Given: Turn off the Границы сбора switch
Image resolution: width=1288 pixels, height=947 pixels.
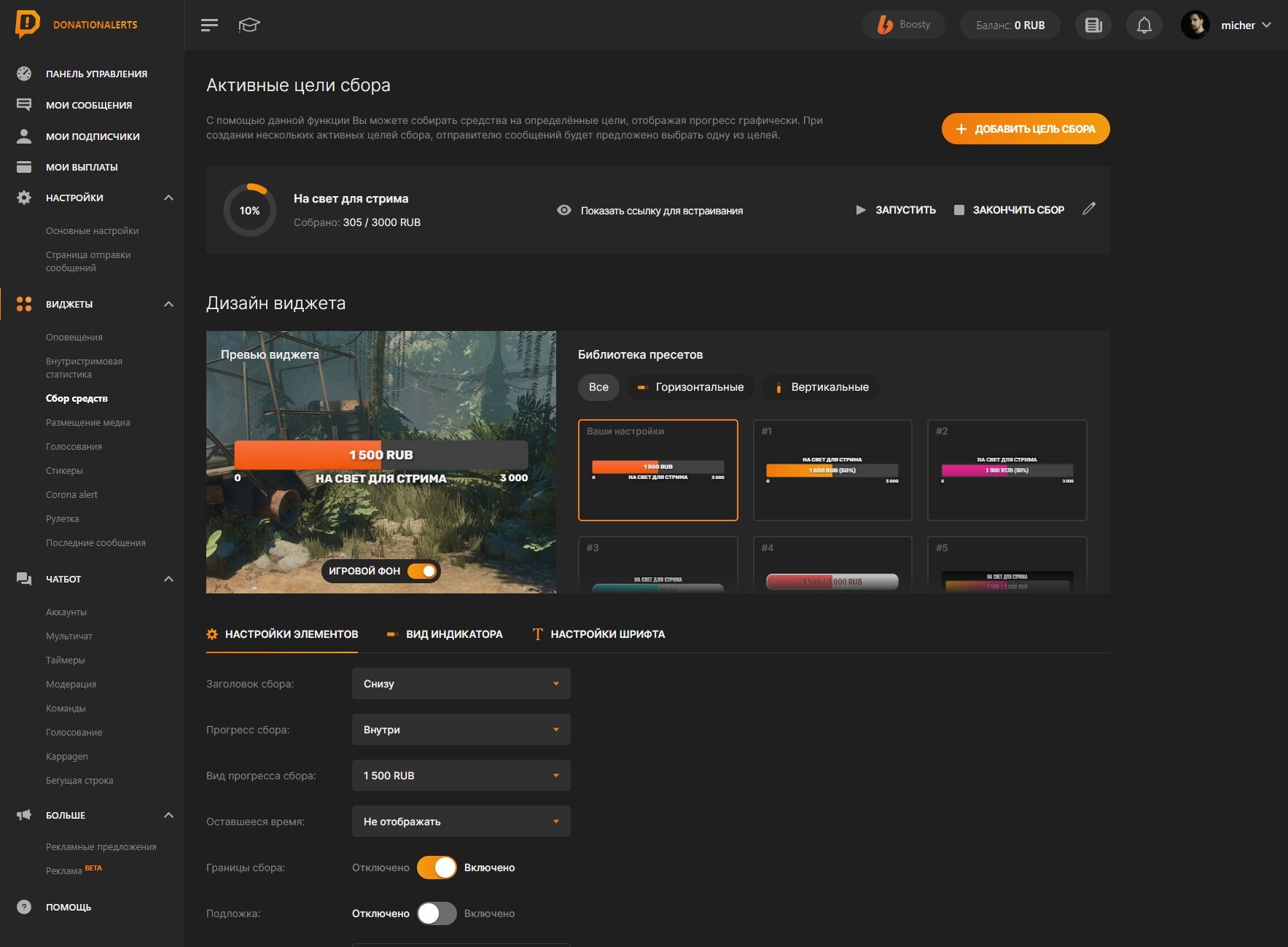Looking at the screenshot, I should point(437,868).
